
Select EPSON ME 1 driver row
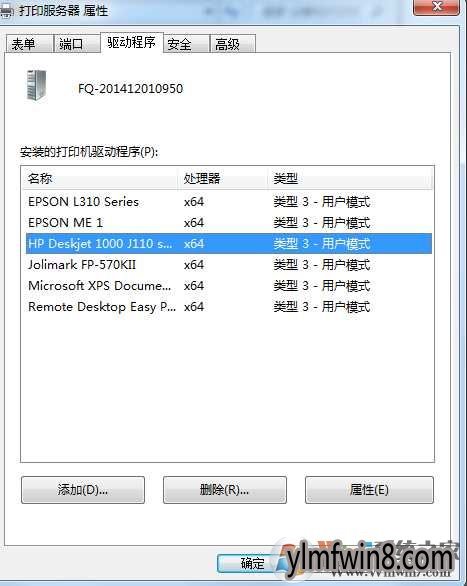point(229,223)
